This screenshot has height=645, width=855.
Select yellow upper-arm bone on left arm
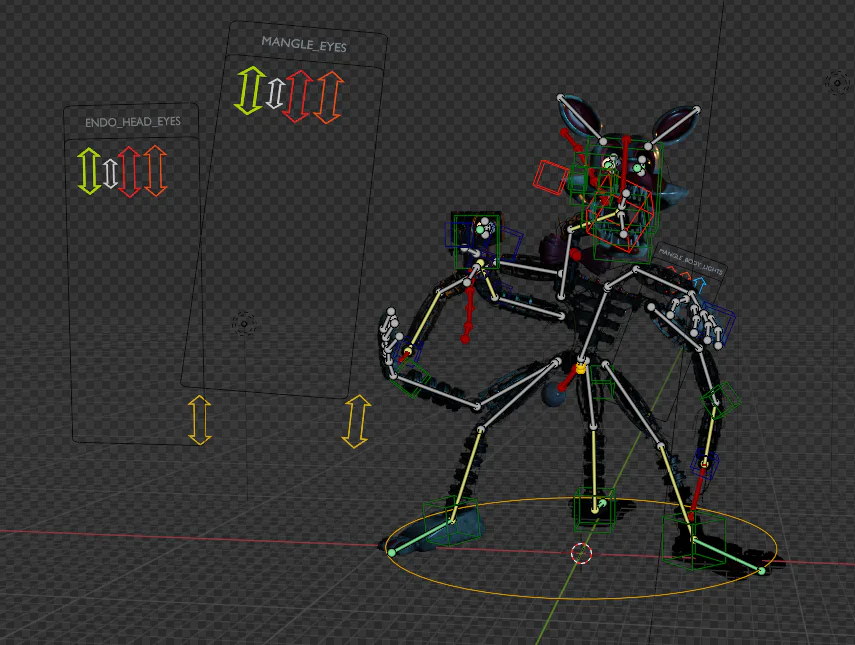pos(422,322)
